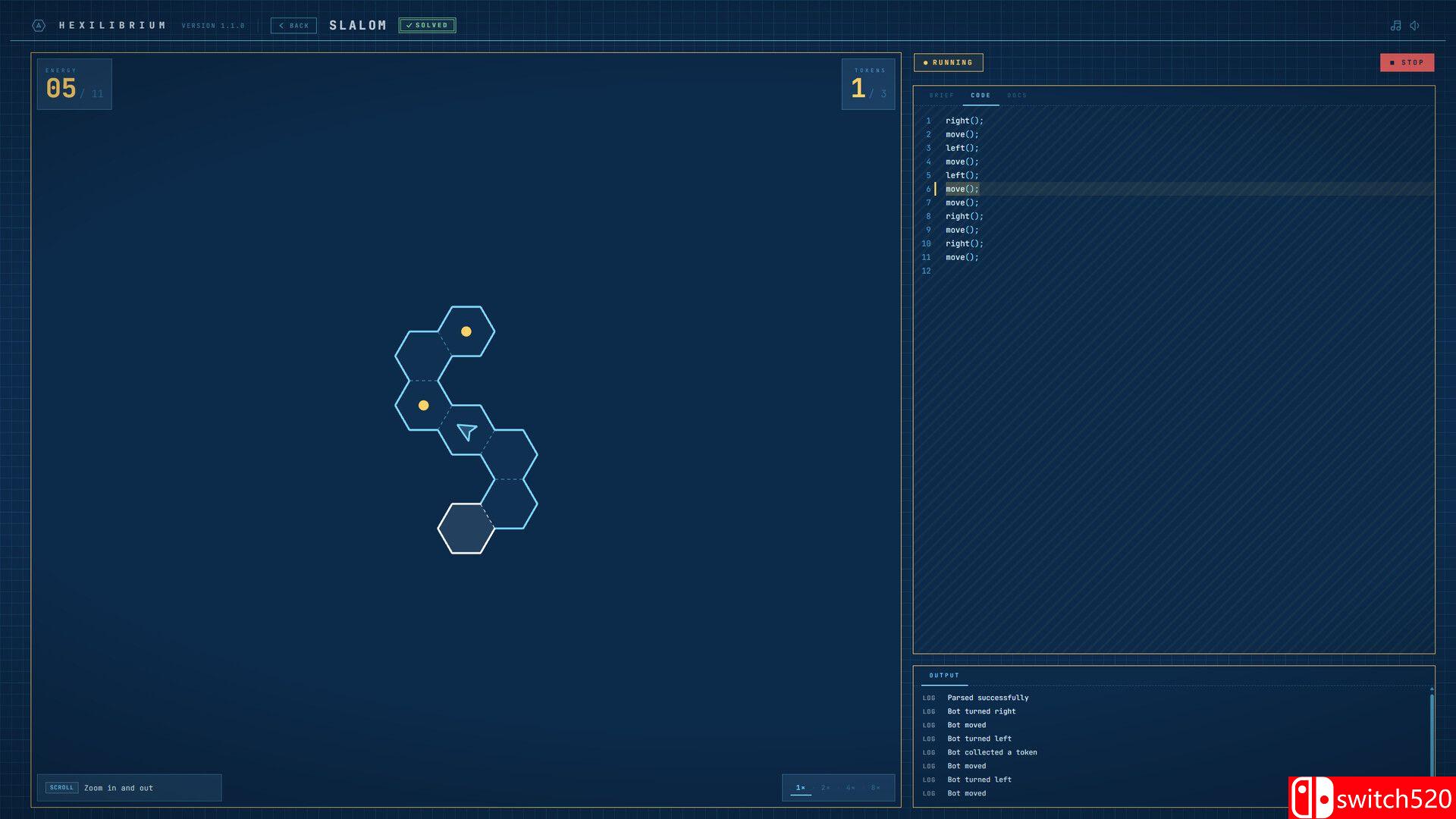Click code line 5 left();
Image resolution: width=1456 pixels, height=819 pixels.
tap(962, 175)
